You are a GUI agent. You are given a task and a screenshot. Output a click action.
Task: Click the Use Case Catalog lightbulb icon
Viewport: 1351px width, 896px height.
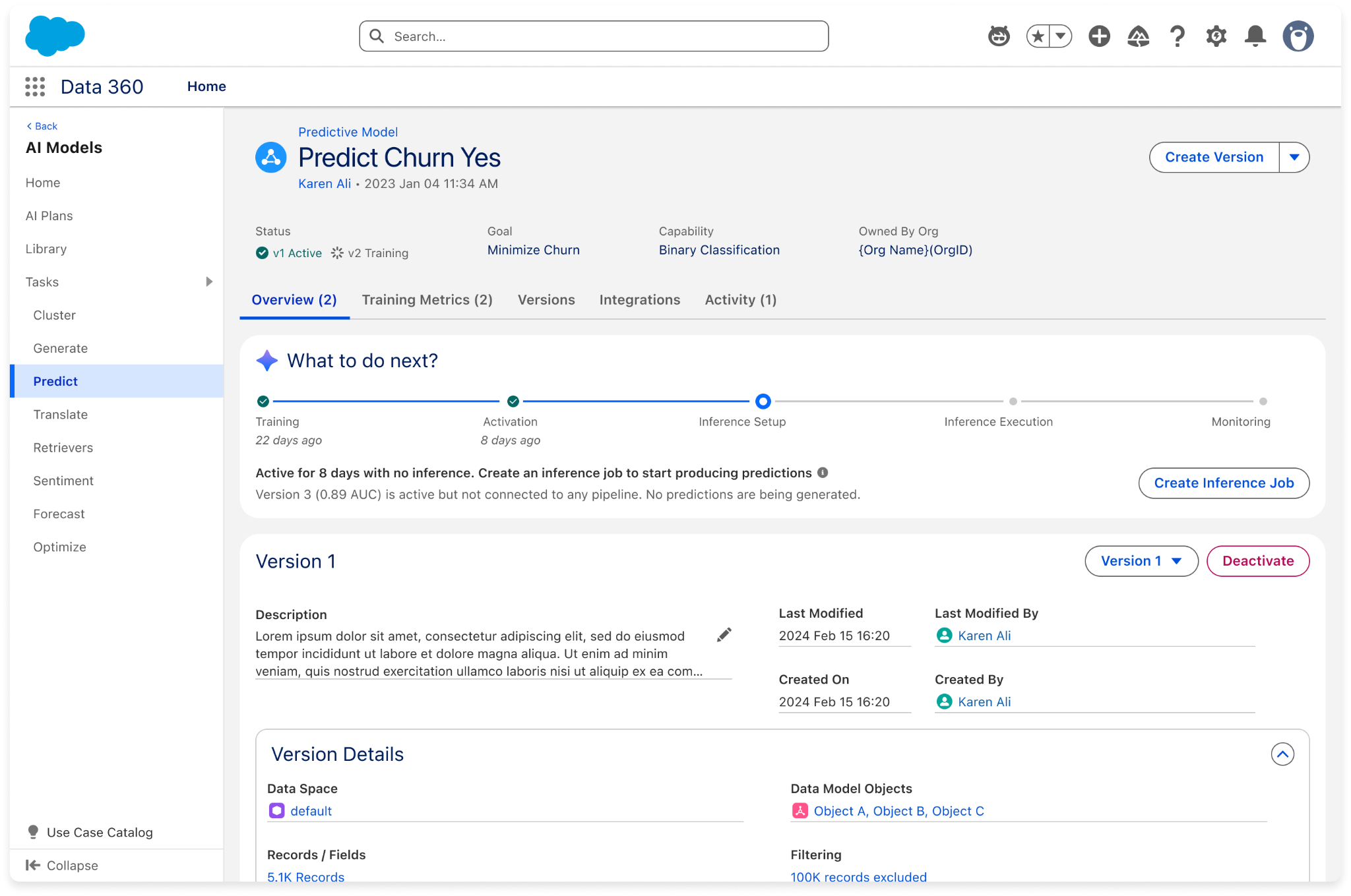33,832
